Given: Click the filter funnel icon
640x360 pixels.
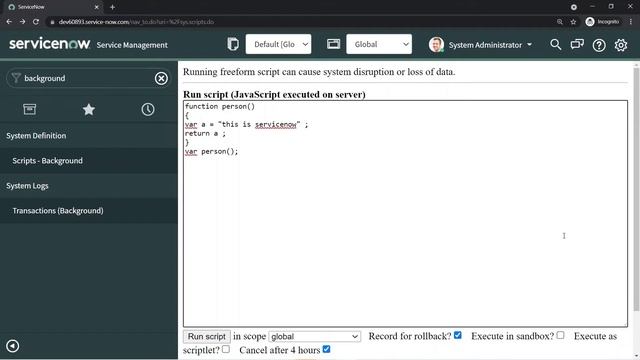Looking at the screenshot, I should tap(16, 78).
